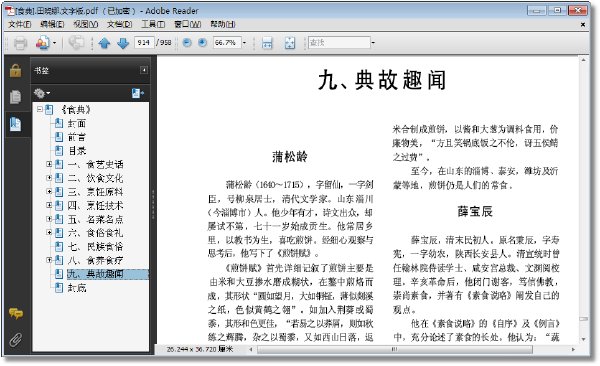Click the horizontal scrollbar left arrow
The height and width of the screenshot is (366, 600).
(251, 349)
